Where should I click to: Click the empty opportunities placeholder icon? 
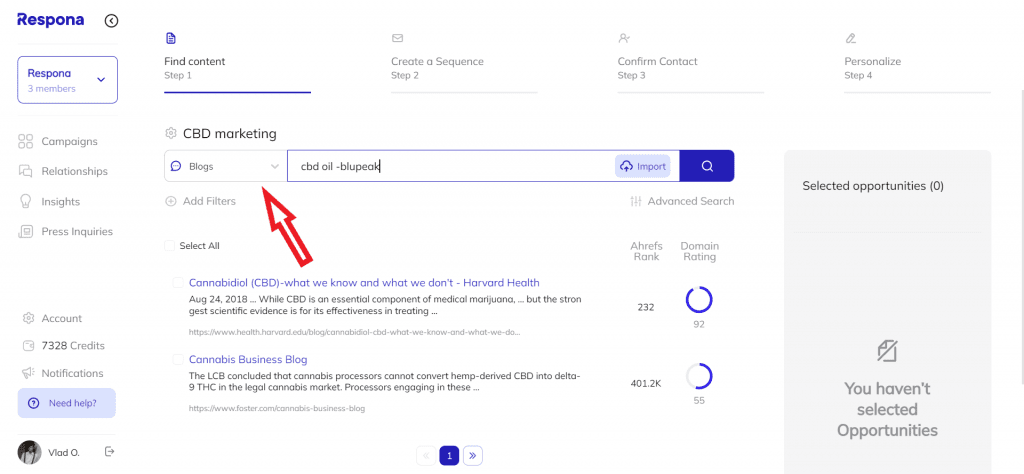pyautogui.click(x=888, y=351)
